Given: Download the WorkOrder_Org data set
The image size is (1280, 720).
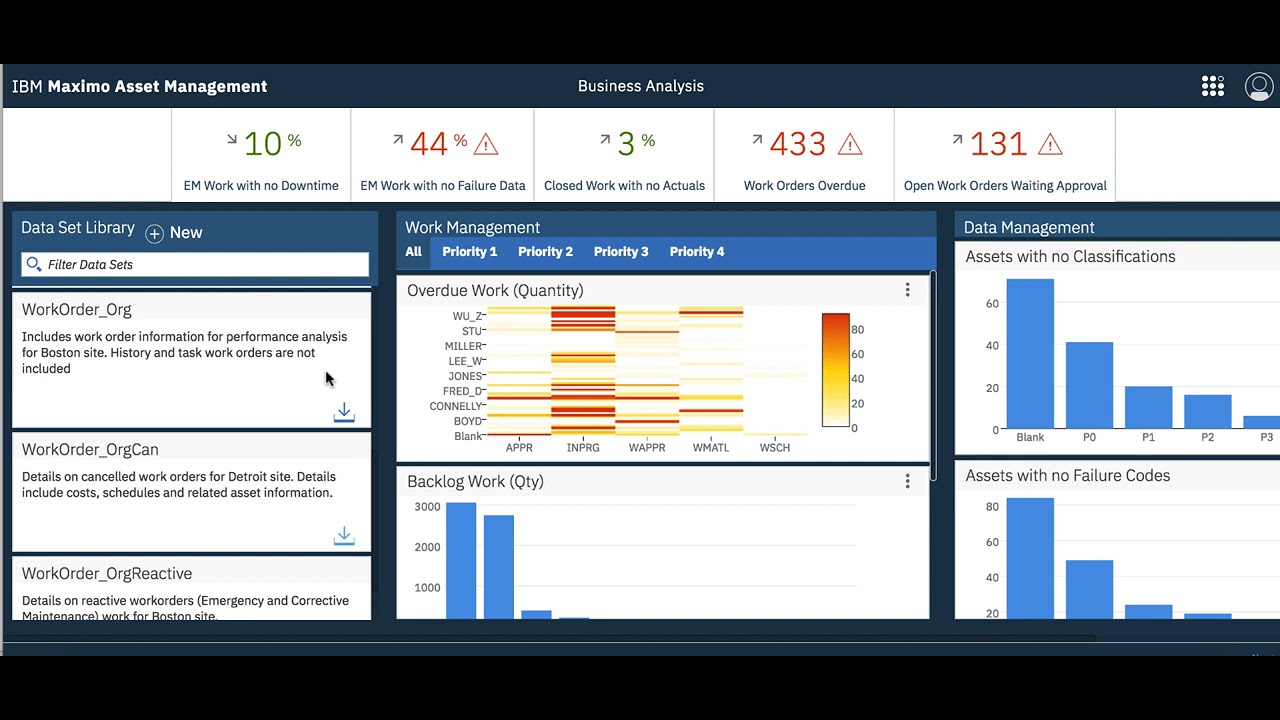Looking at the screenshot, I should 344,412.
